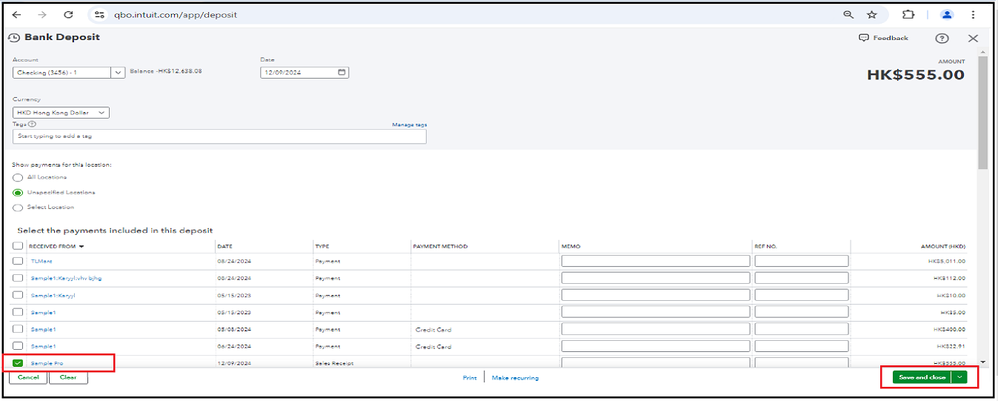Screen dimensions: 998x401
Task: Check the Sample1:Karyyl:vhv bjhg payment
Action: [18, 278]
